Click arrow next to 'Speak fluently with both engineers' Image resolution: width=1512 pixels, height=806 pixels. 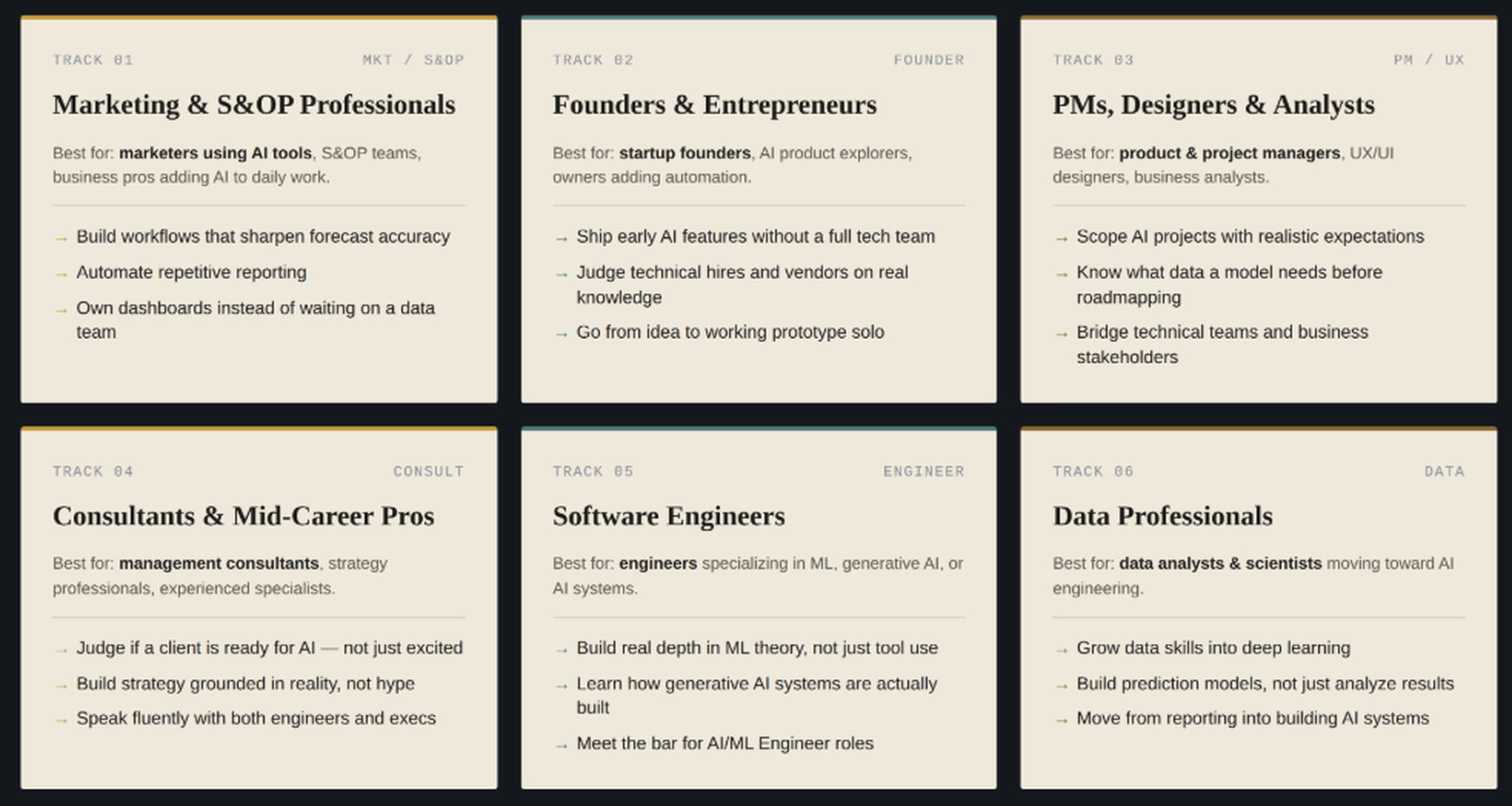tap(61, 721)
